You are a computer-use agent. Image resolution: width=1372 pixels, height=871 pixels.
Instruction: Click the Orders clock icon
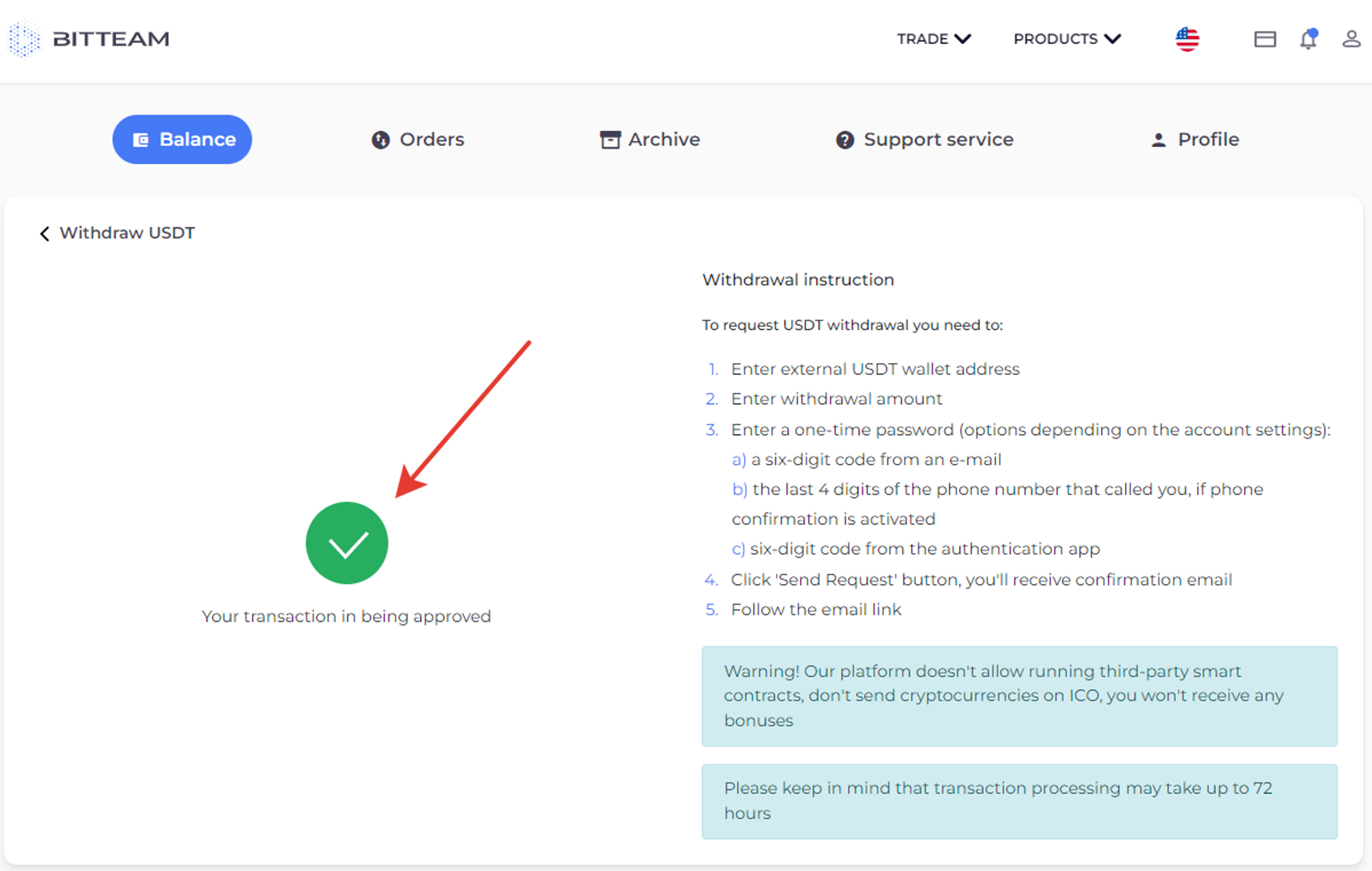381,140
